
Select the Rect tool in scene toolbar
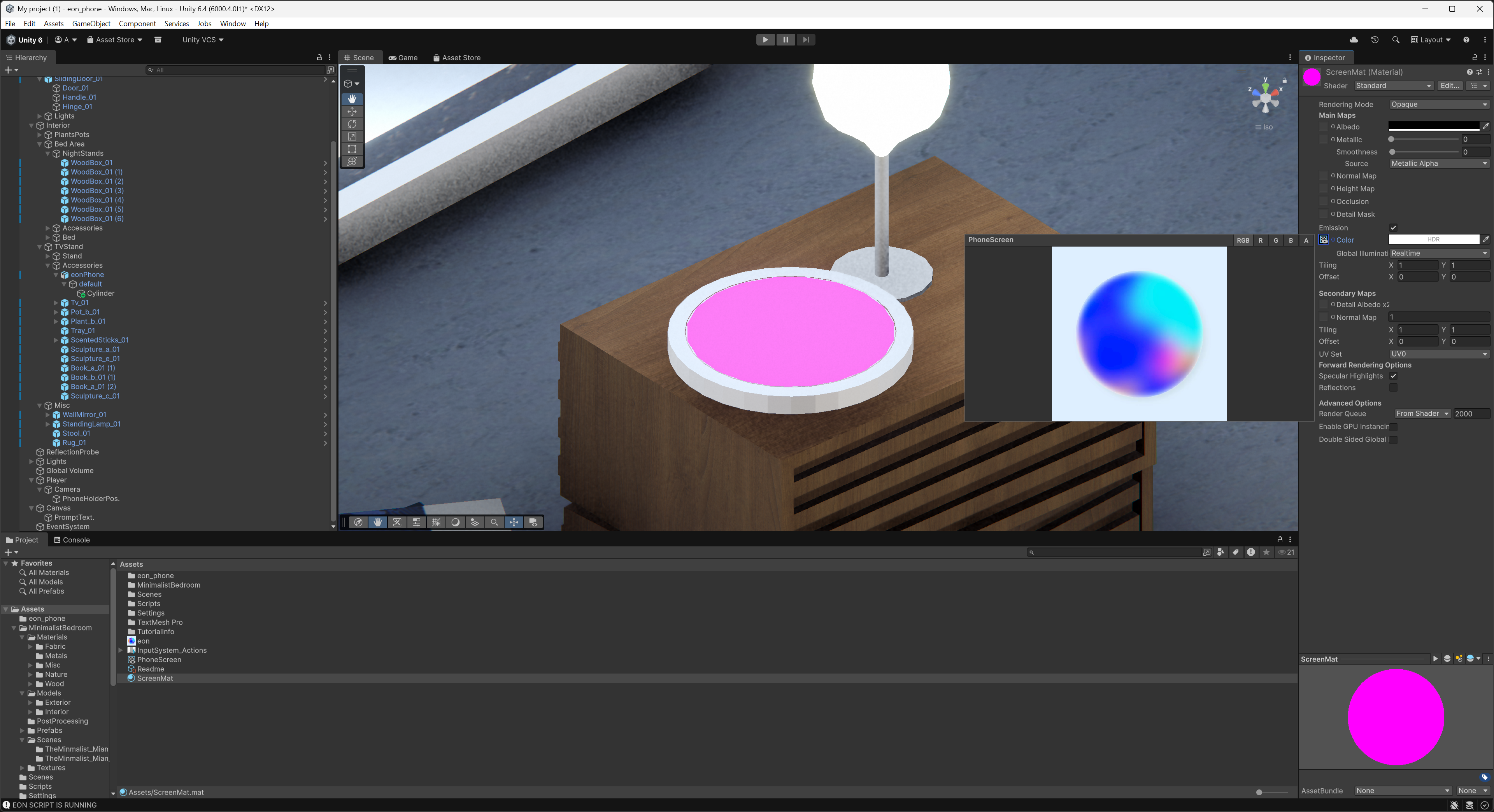[x=352, y=149]
